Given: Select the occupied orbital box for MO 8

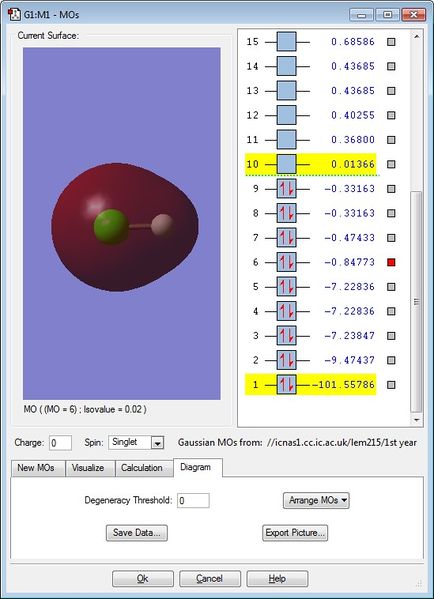Looking at the screenshot, I should 287,213.
